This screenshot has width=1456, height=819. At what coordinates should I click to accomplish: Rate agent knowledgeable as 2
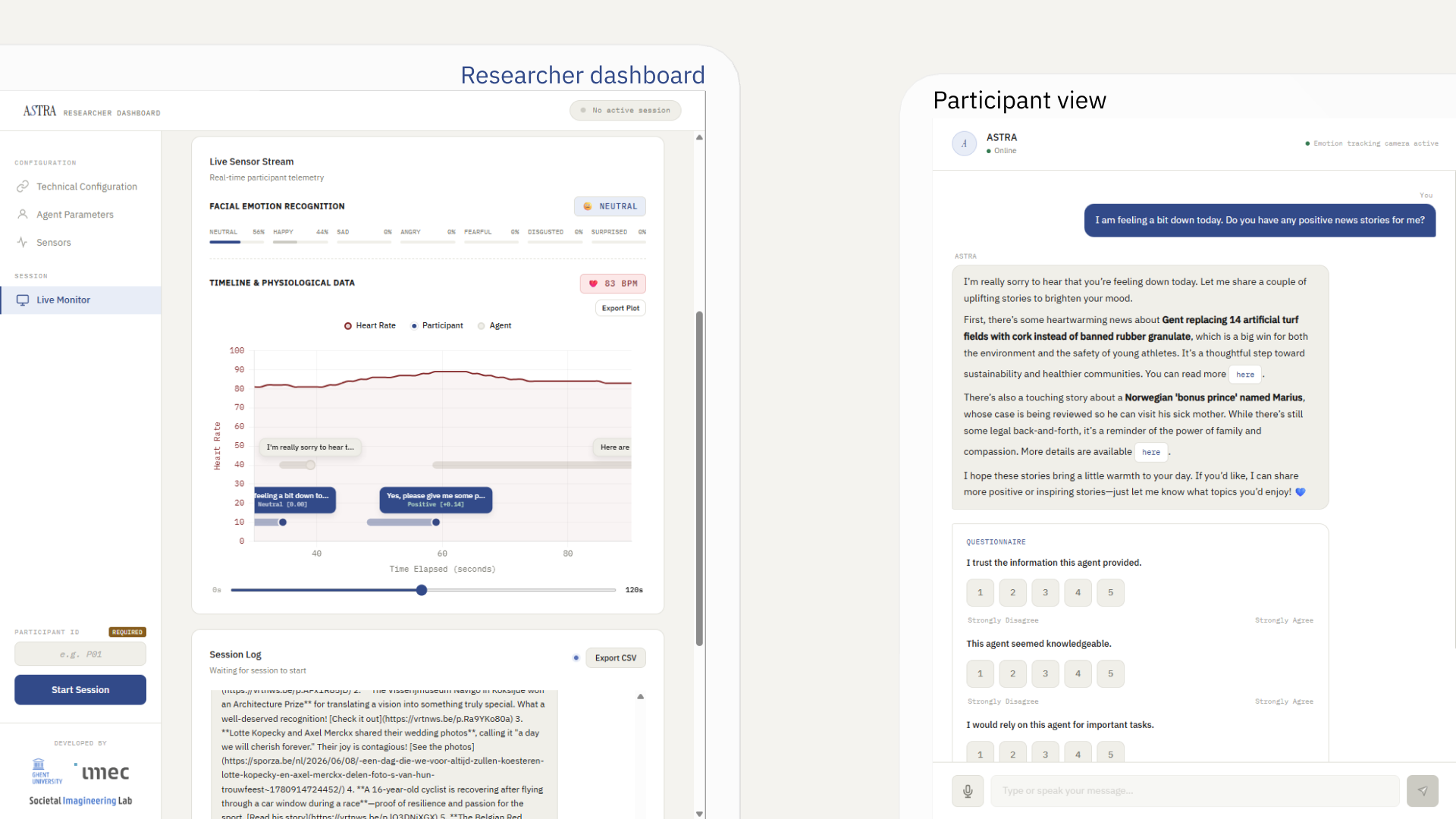[1013, 674]
